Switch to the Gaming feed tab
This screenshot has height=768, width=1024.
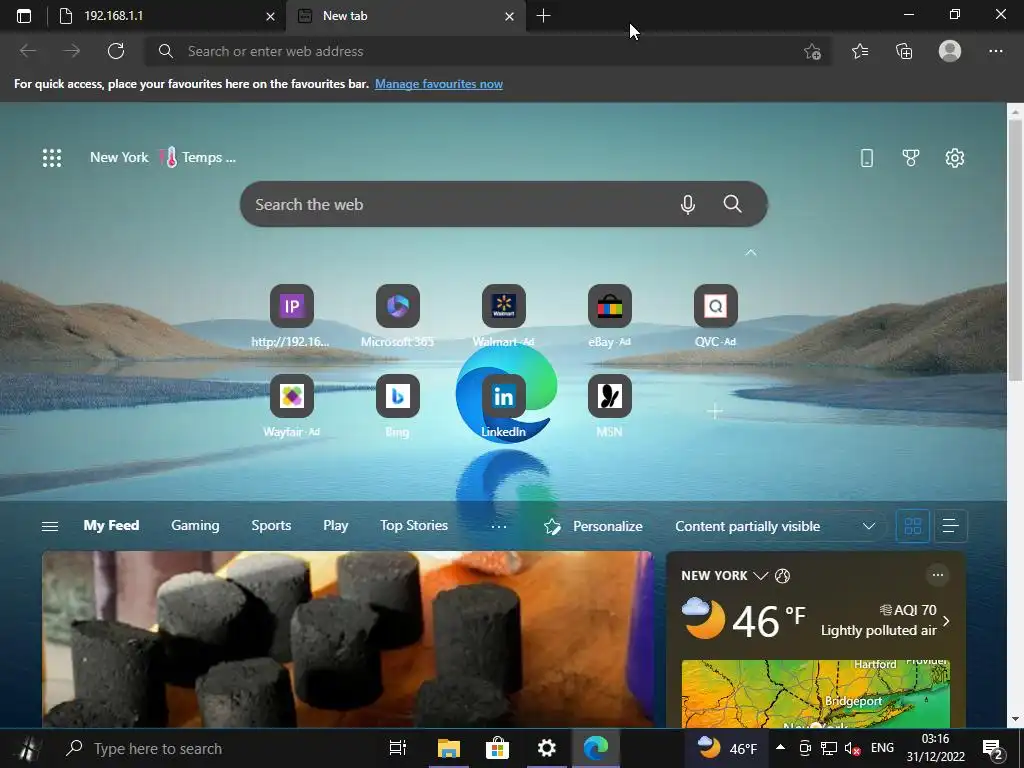coord(195,525)
